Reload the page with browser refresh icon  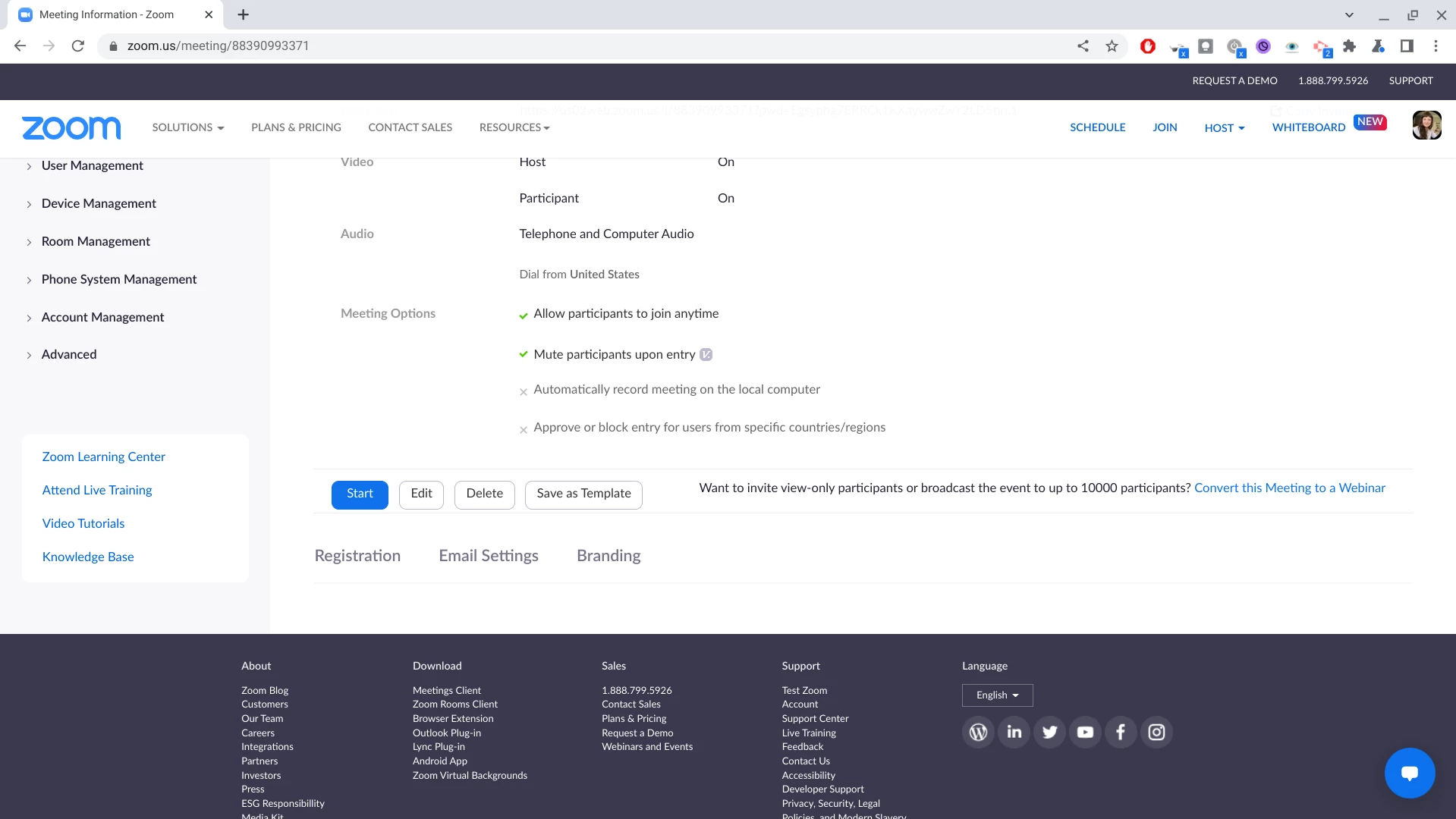tap(77, 46)
